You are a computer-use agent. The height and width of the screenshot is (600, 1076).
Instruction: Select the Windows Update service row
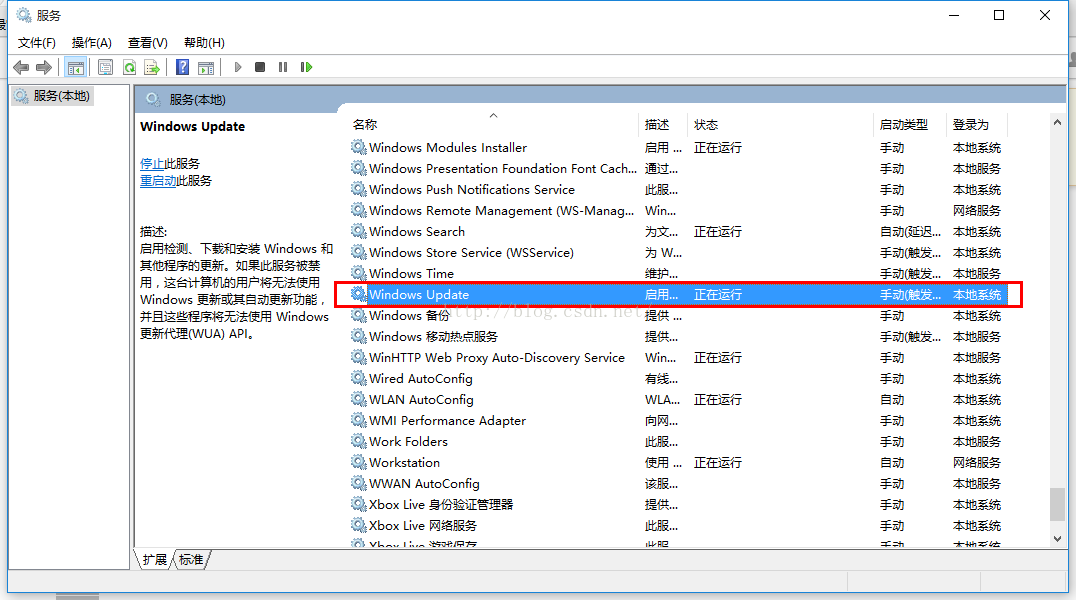pyautogui.click(x=678, y=295)
